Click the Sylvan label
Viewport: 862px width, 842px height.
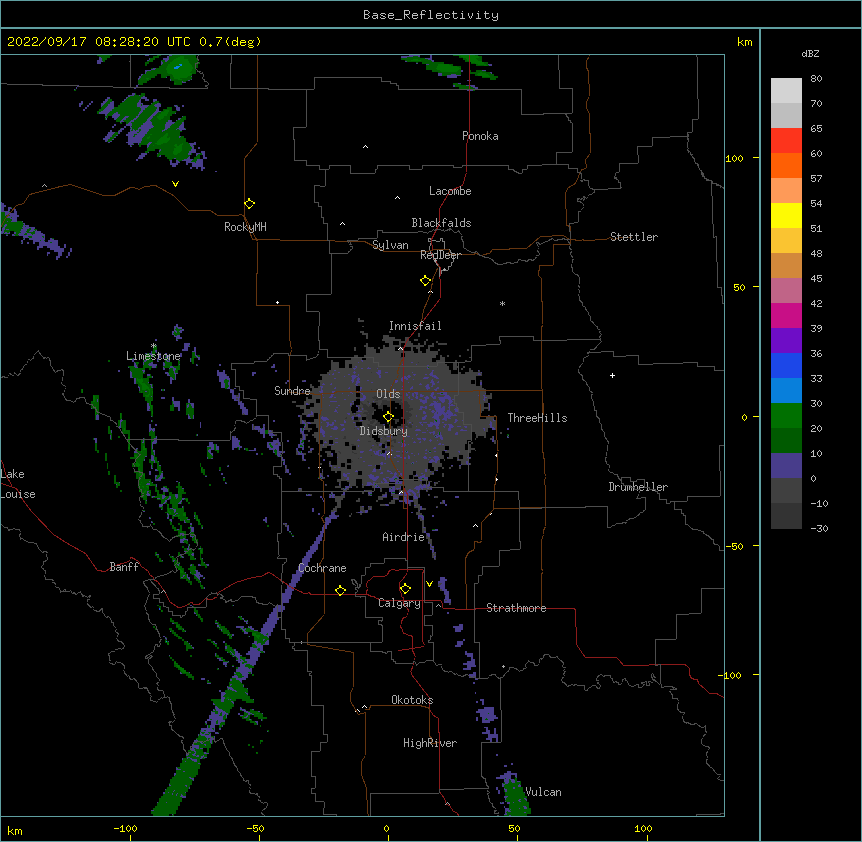390,245
